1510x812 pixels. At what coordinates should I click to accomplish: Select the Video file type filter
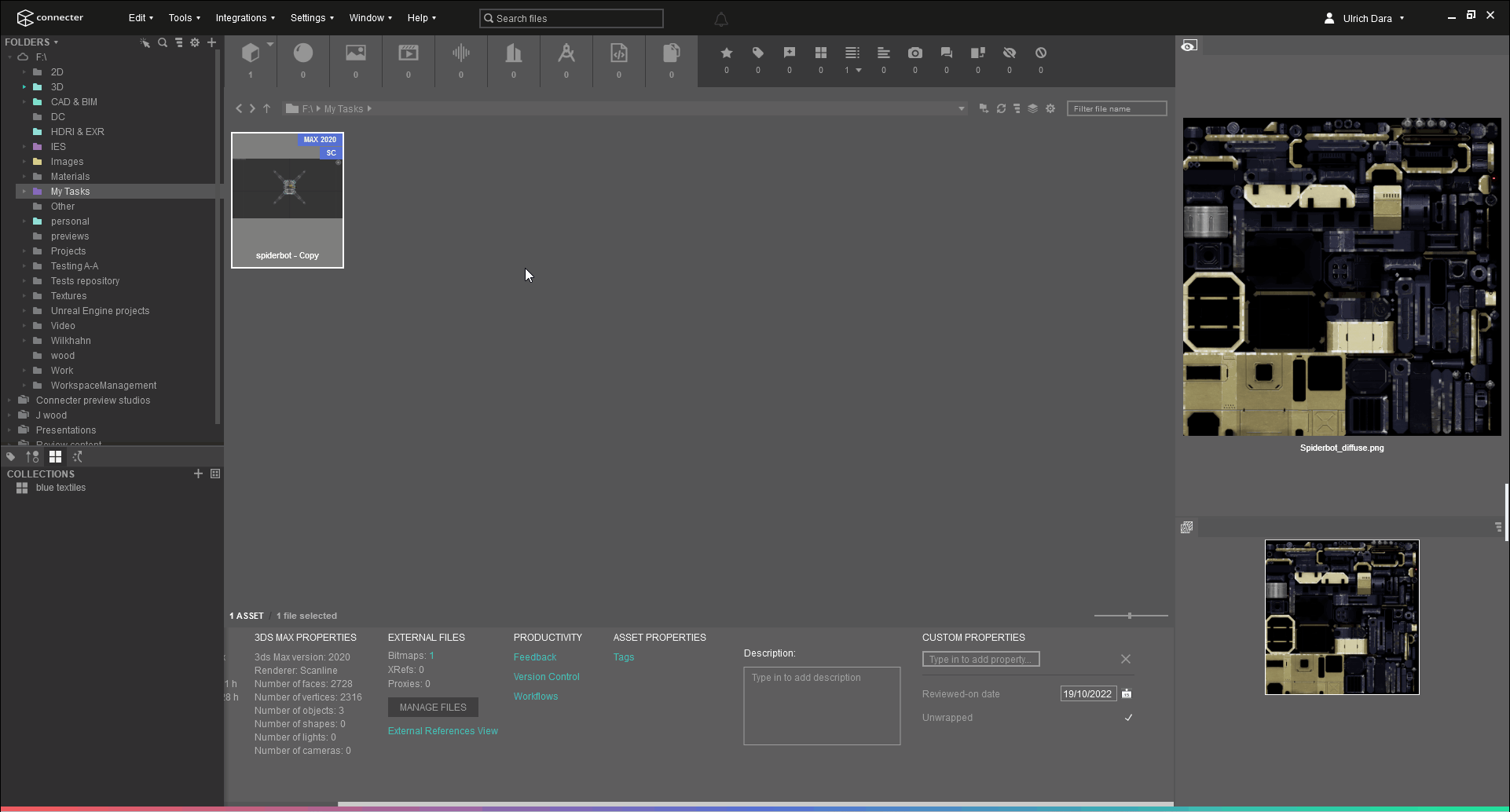408,55
